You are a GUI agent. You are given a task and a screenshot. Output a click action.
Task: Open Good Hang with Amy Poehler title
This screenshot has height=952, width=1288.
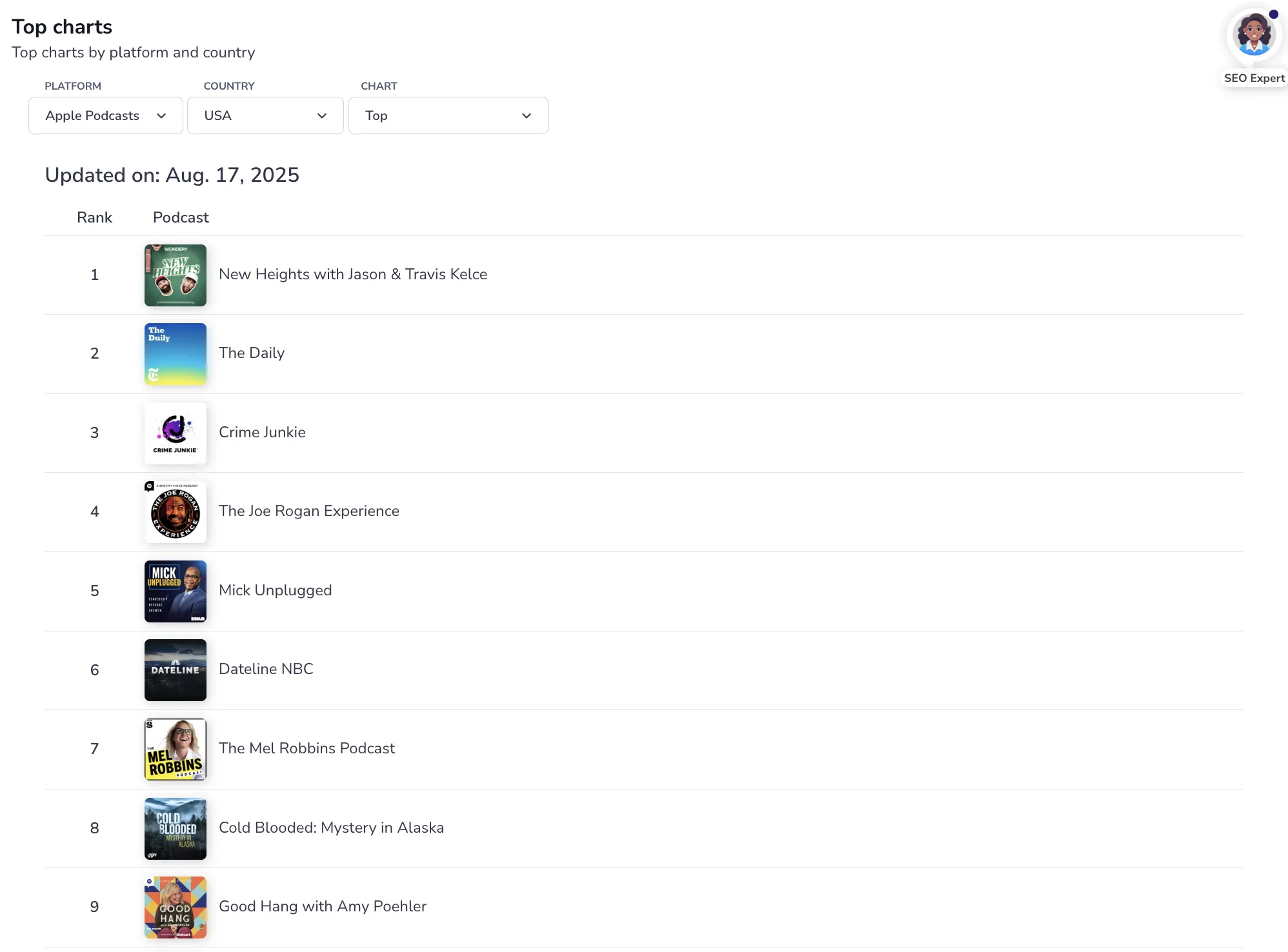click(x=323, y=906)
